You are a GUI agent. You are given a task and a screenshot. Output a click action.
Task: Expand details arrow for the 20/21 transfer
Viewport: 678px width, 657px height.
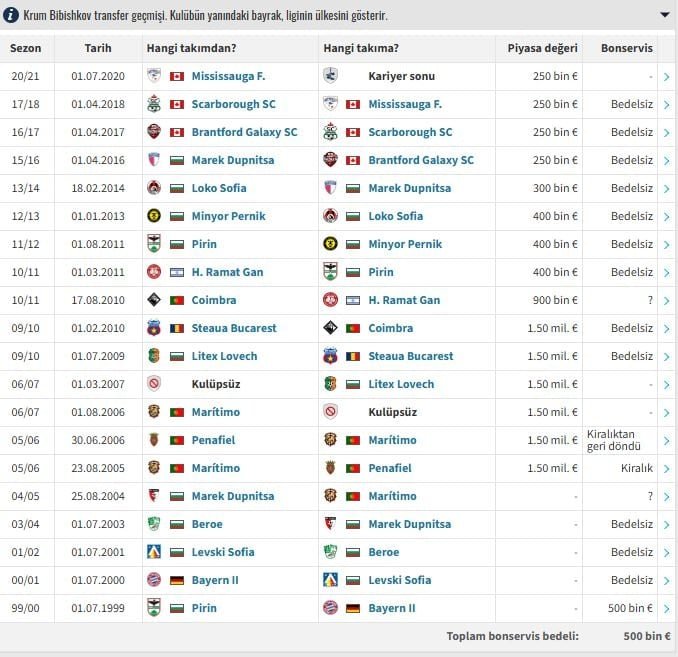[666, 76]
